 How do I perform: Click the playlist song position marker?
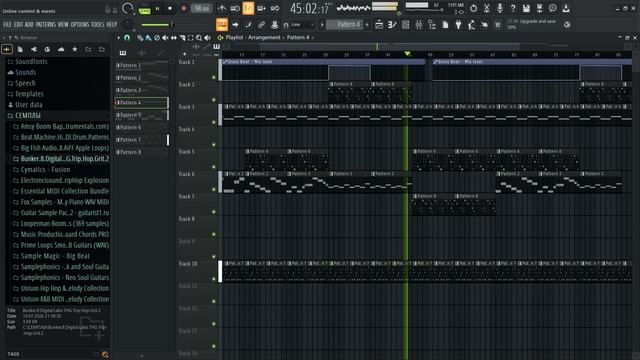(x=407, y=54)
